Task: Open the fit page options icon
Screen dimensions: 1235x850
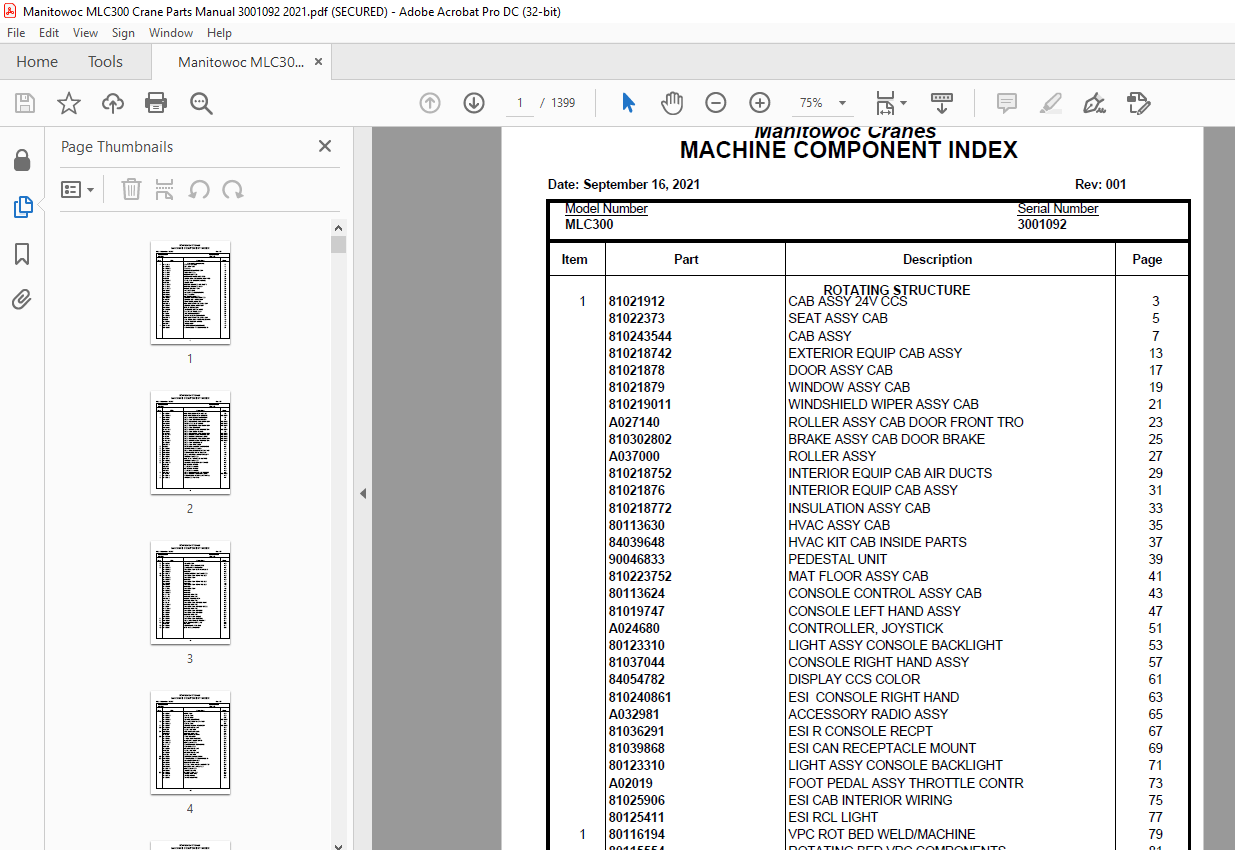Action: (890, 103)
